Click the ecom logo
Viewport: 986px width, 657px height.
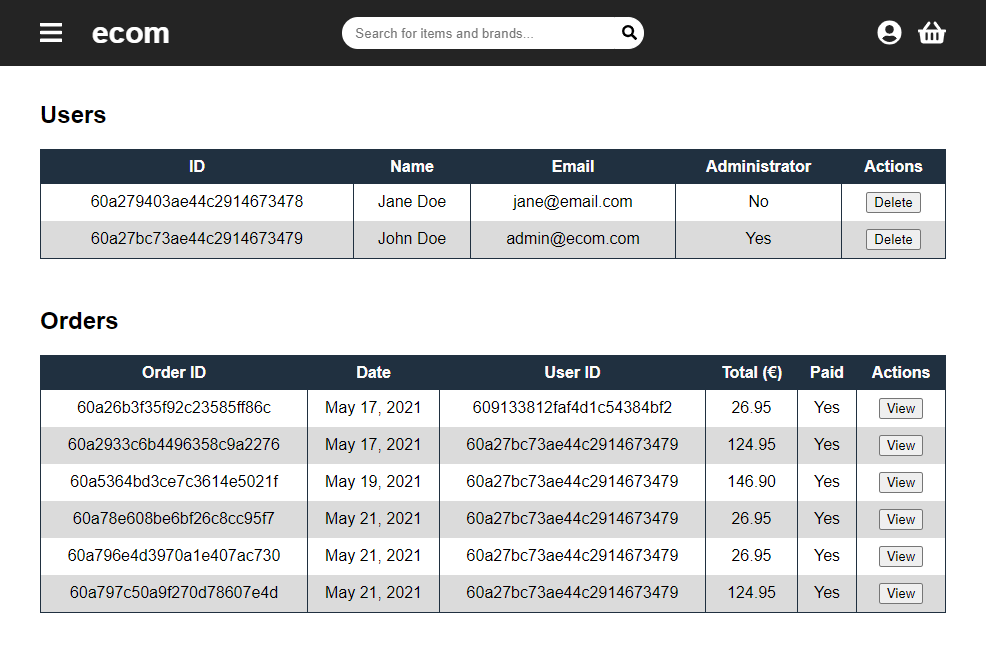click(131, 33)
